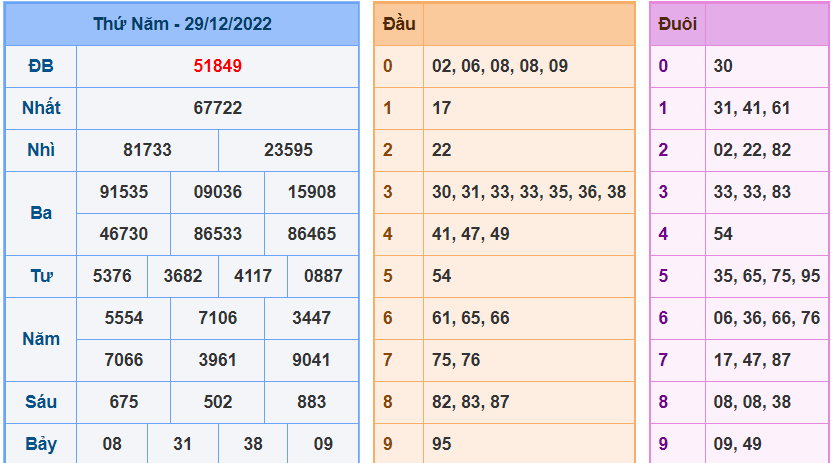Select fourth prize number 4117

pyautogui.click(x=253, y=276)
